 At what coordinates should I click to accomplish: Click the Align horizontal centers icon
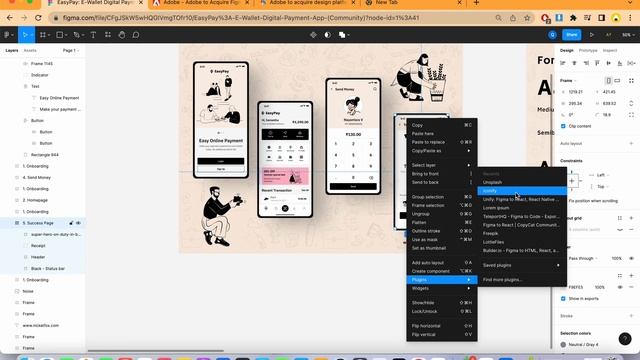(x=574, y=63)
